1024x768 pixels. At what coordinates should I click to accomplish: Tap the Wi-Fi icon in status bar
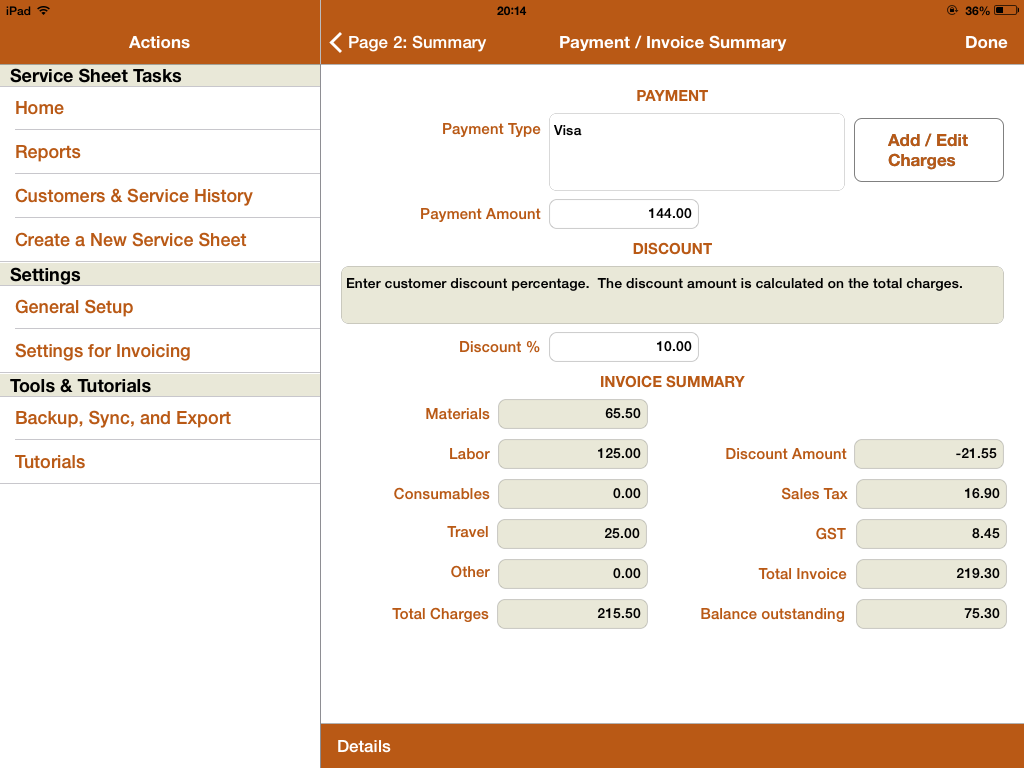(44, 10)
